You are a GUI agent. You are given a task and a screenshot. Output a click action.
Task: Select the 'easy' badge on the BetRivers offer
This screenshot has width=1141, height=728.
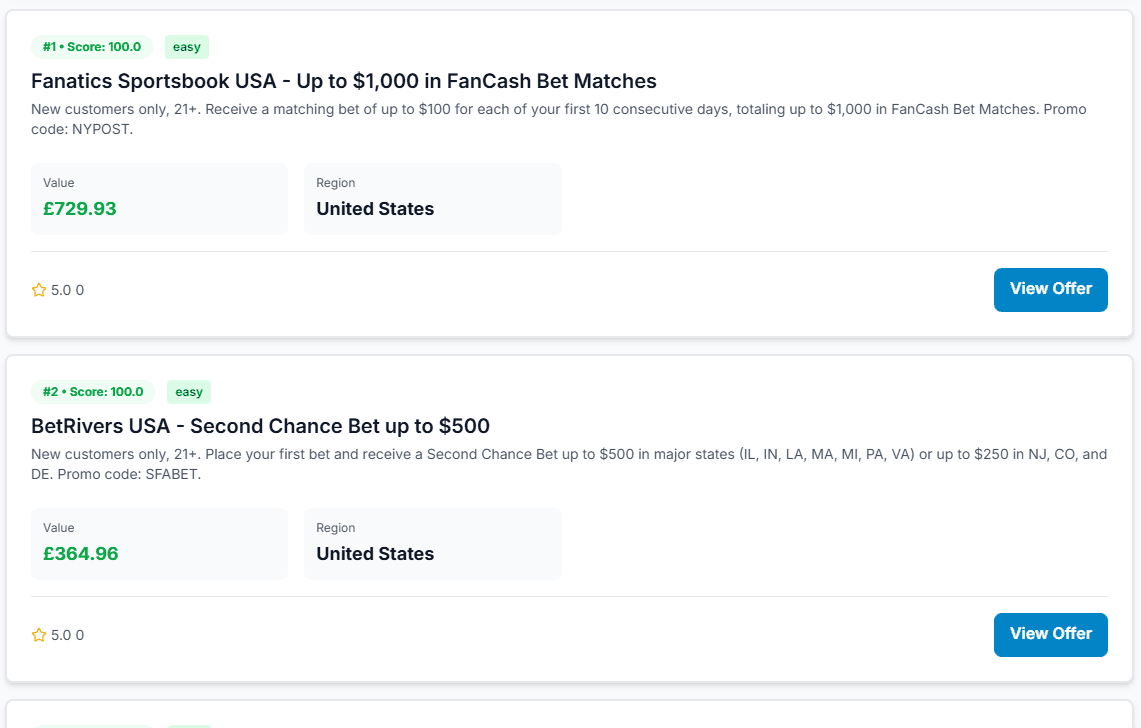coord(188,391)
